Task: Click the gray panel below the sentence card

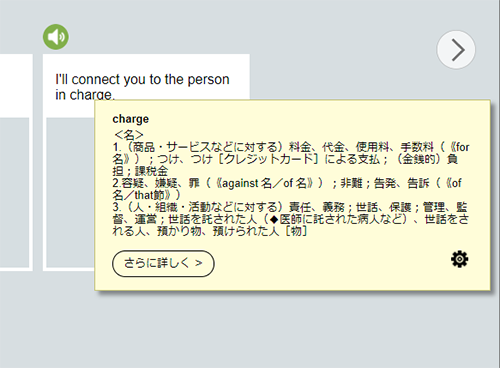Action: (70, 192)
